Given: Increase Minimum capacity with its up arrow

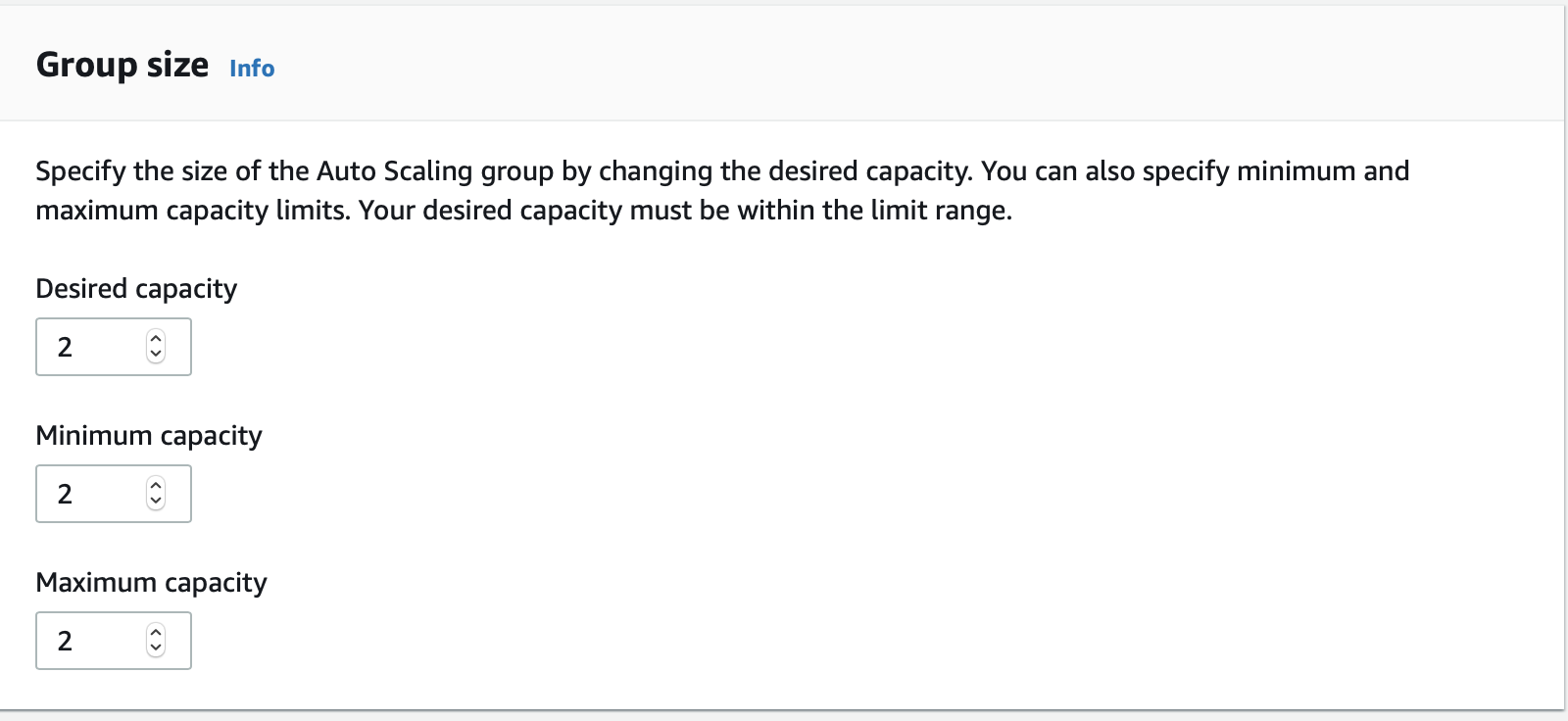Looking at the screenshot, I should (156, 485).
